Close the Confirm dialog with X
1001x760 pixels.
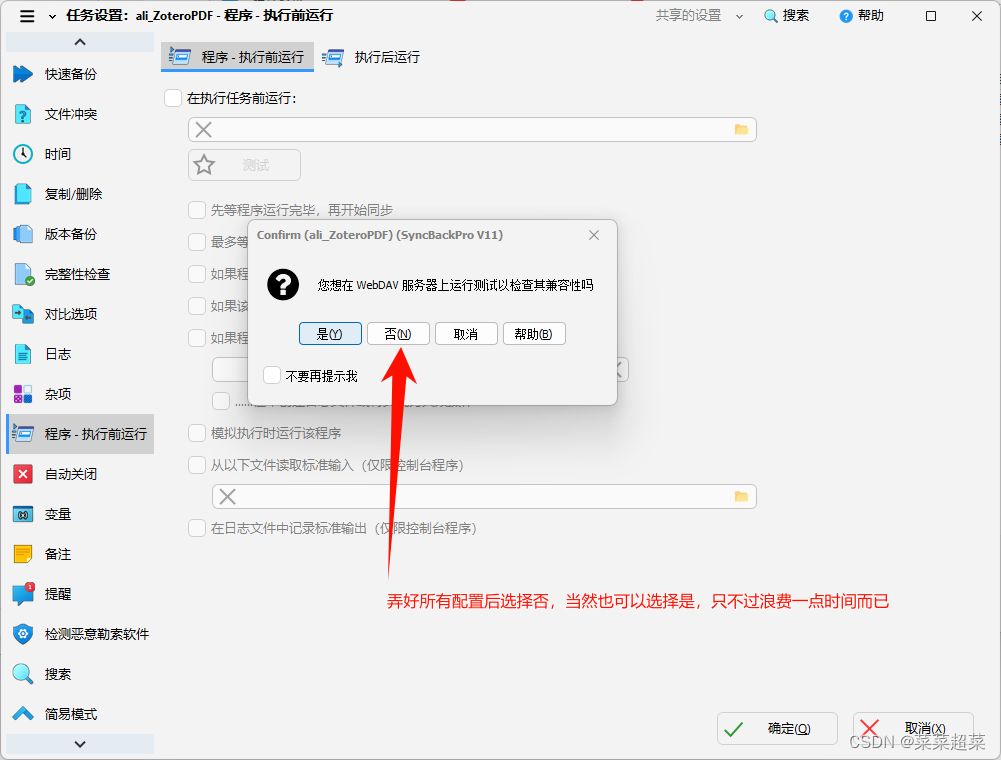pos(594,235)
